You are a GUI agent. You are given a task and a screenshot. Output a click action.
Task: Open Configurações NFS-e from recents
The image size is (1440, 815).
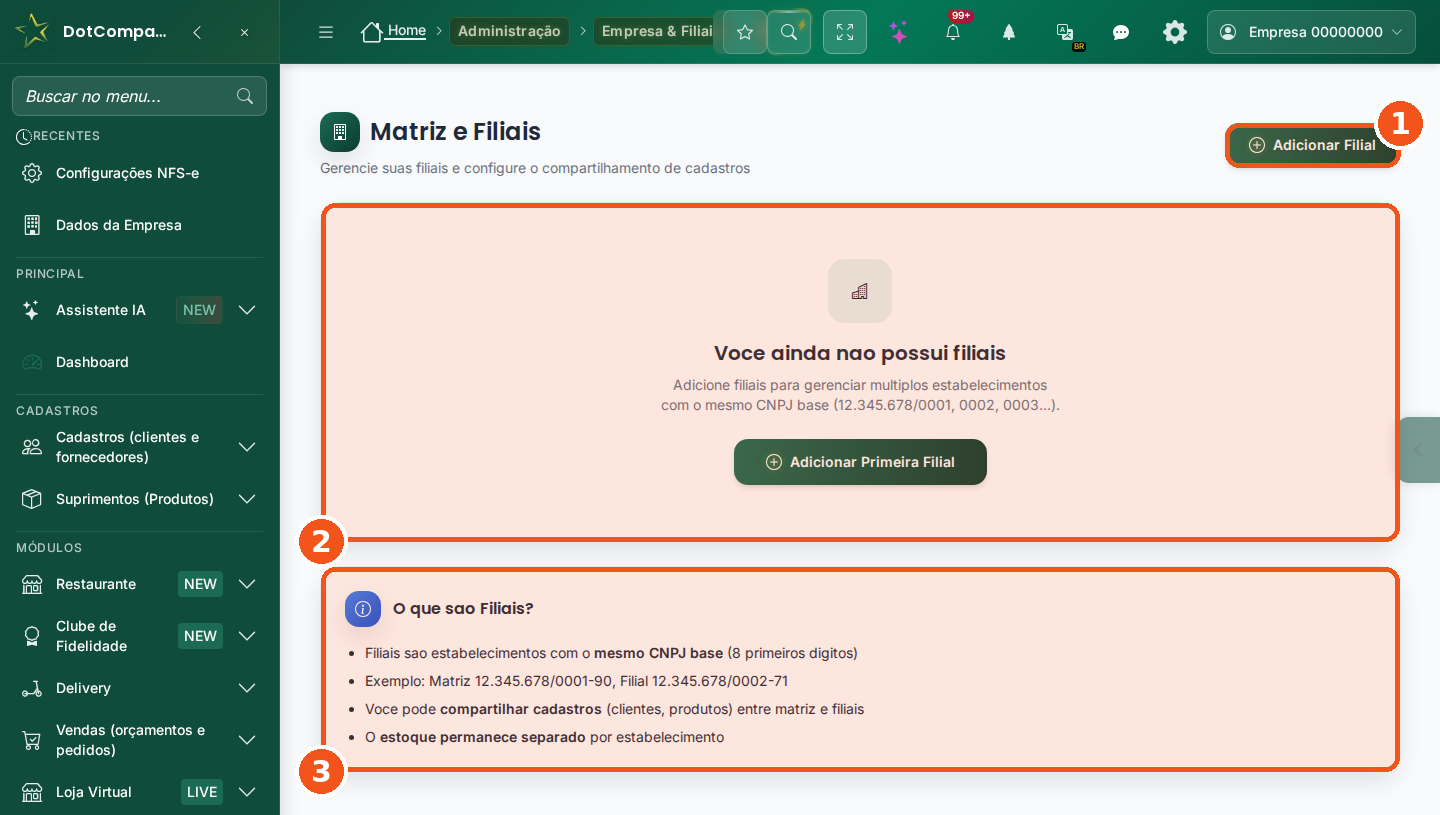140,173
